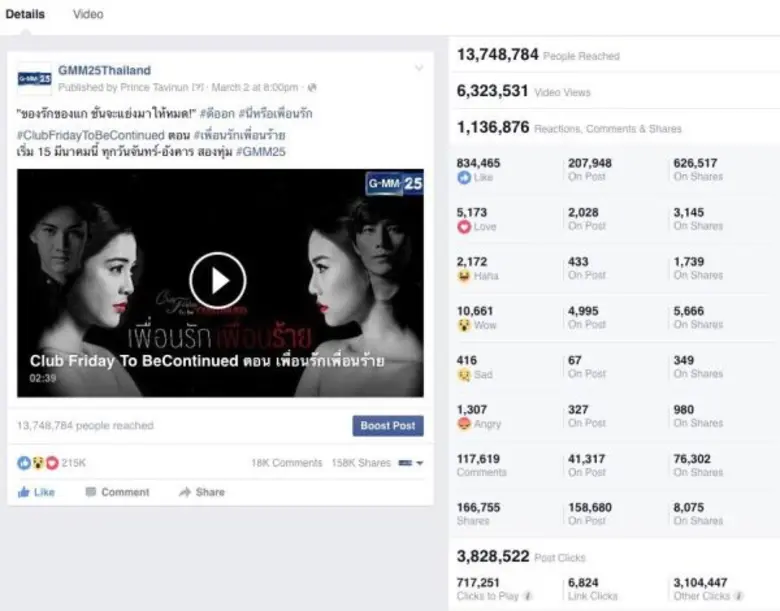Screen dimensions: 780x611
Task: Click the Haha reaction emoji icon
Action: pyautogui.click(x=464, y=276)
